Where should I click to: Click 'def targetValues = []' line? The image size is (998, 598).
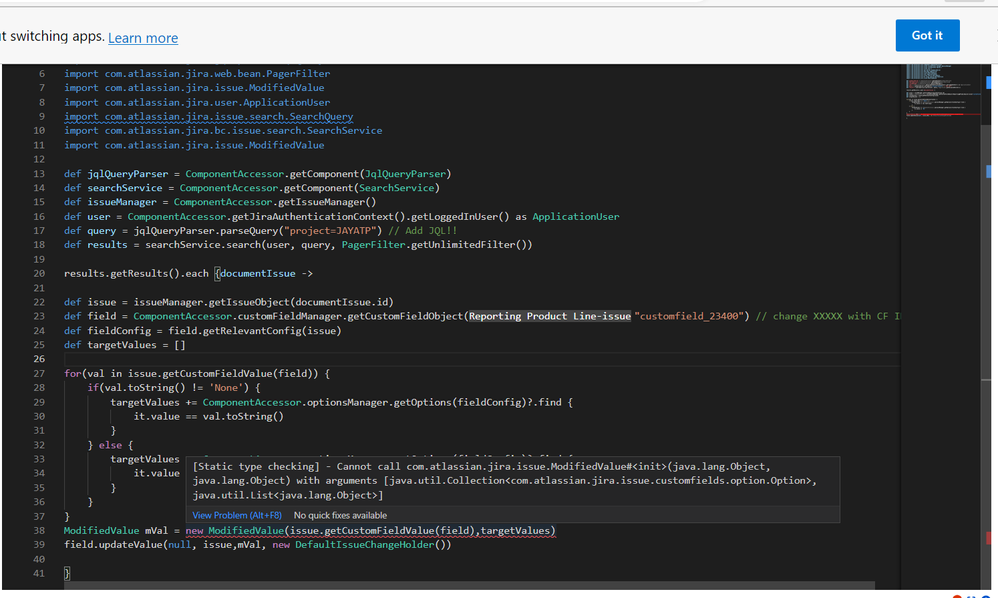click(125, 345)
